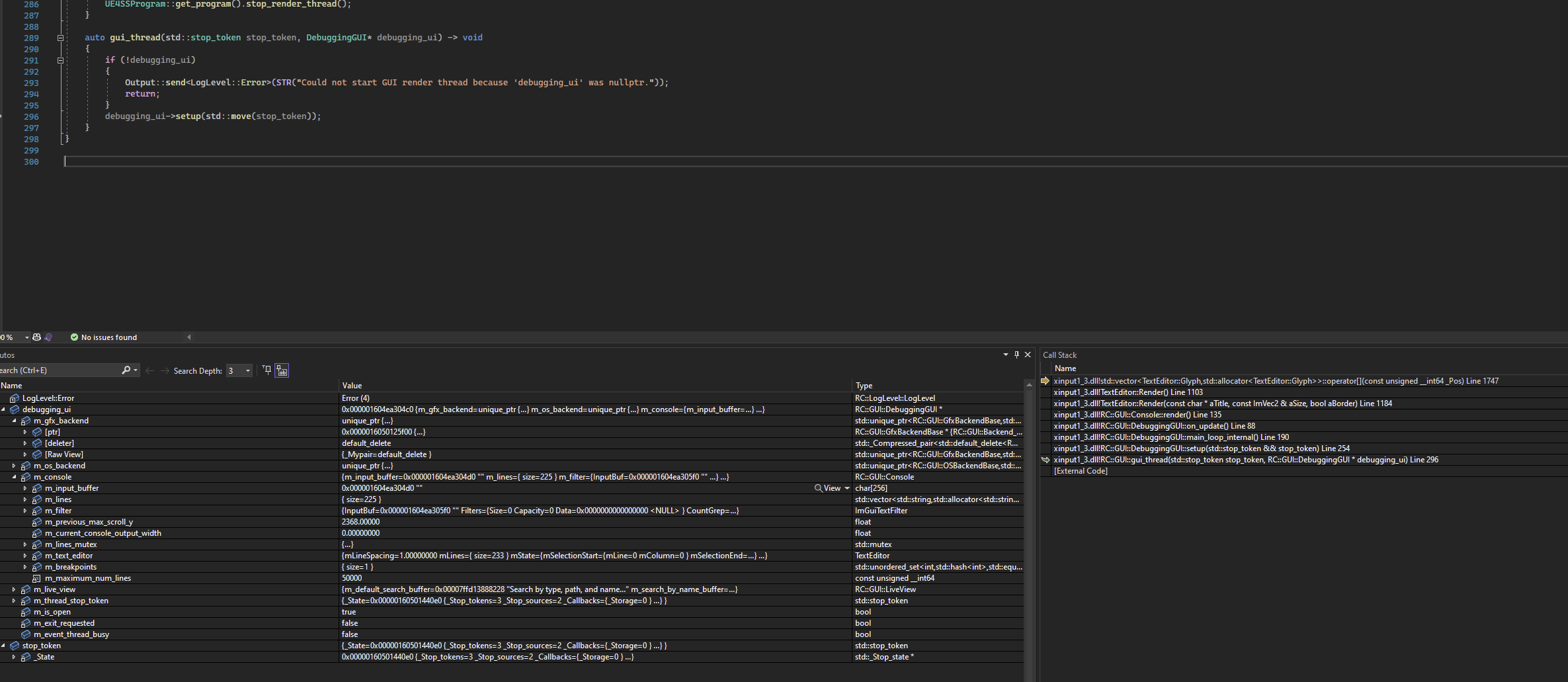Click the yellow current-frame arrow in Call Stack
Viewport: 1568px width, 682px height.
(x=1046, y=381)
